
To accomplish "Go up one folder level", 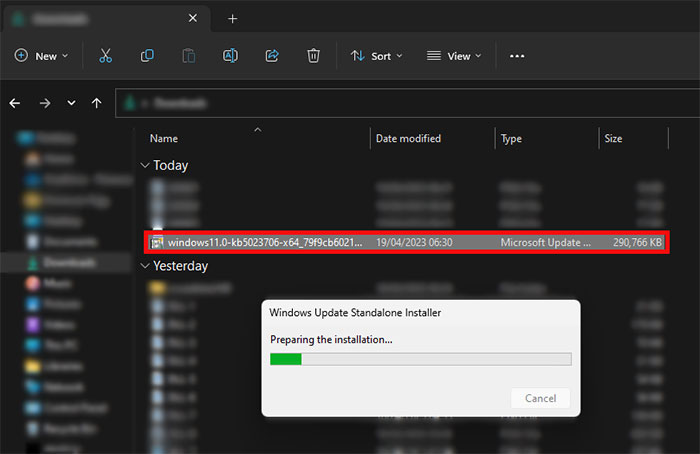I will point(96,103).
